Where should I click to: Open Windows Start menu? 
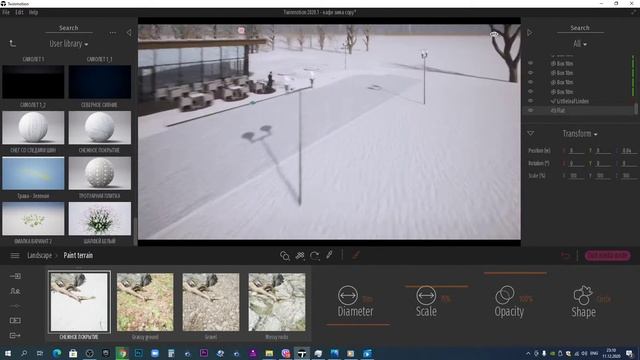click(x=7, y=353)
